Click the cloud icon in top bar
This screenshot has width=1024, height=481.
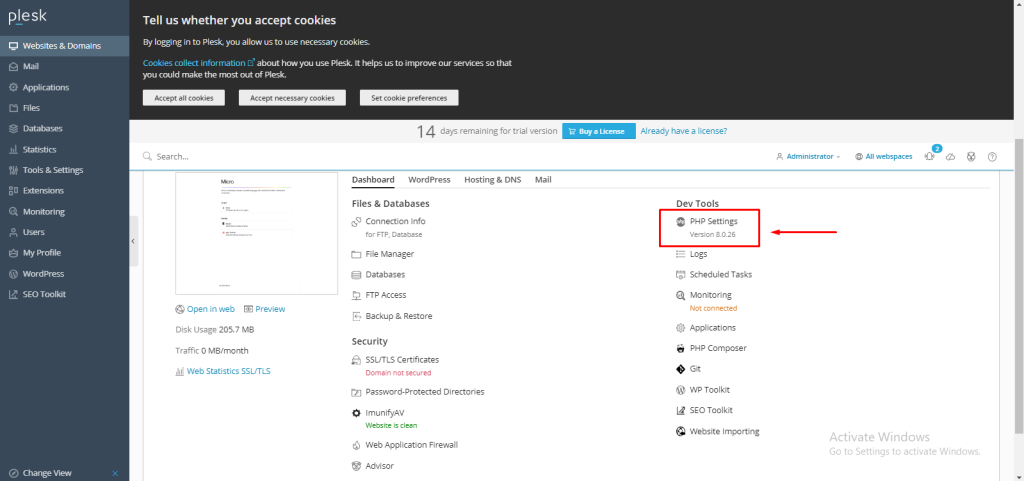click(x=951, y=157)
